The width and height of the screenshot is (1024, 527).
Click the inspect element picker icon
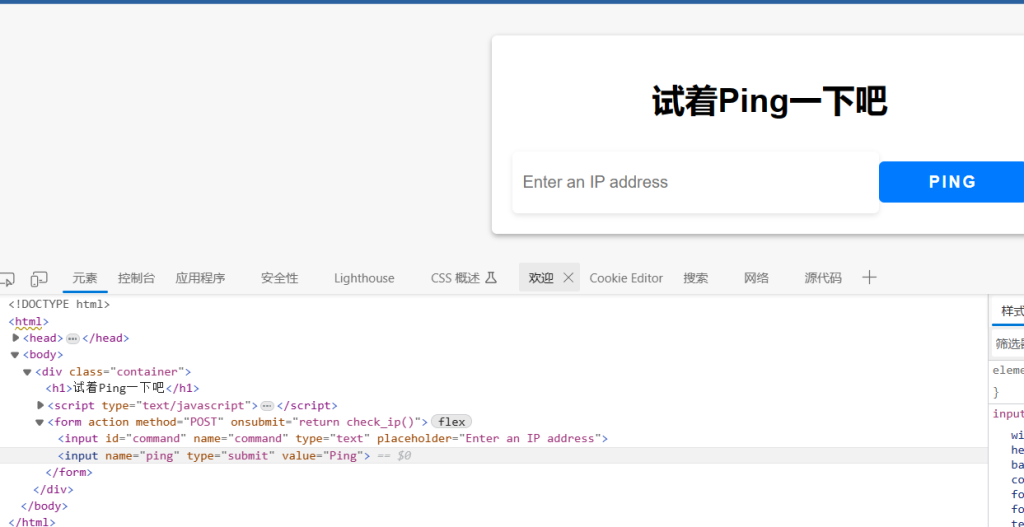[6, 279]
